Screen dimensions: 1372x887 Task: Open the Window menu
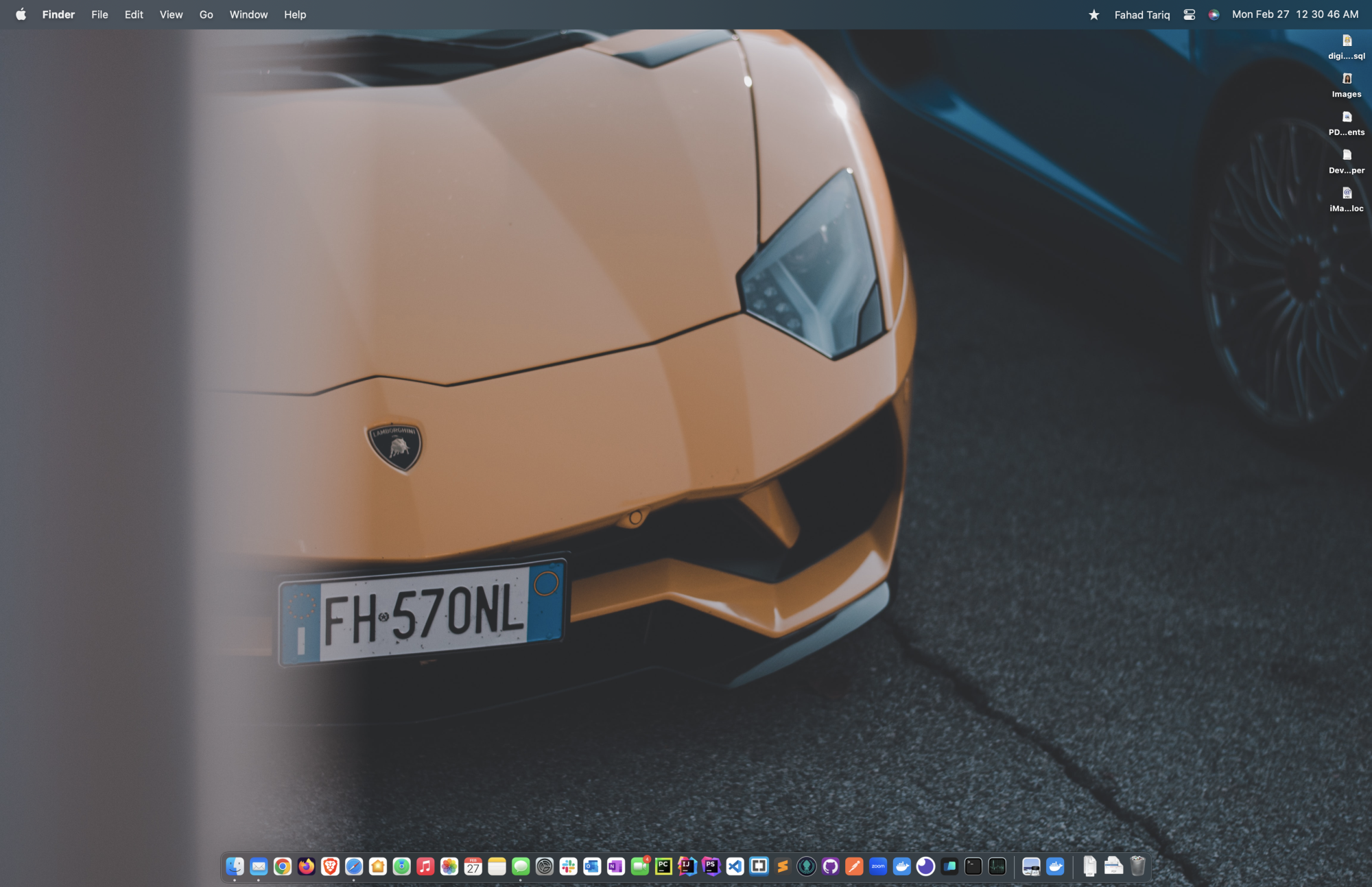click(248, 14)
